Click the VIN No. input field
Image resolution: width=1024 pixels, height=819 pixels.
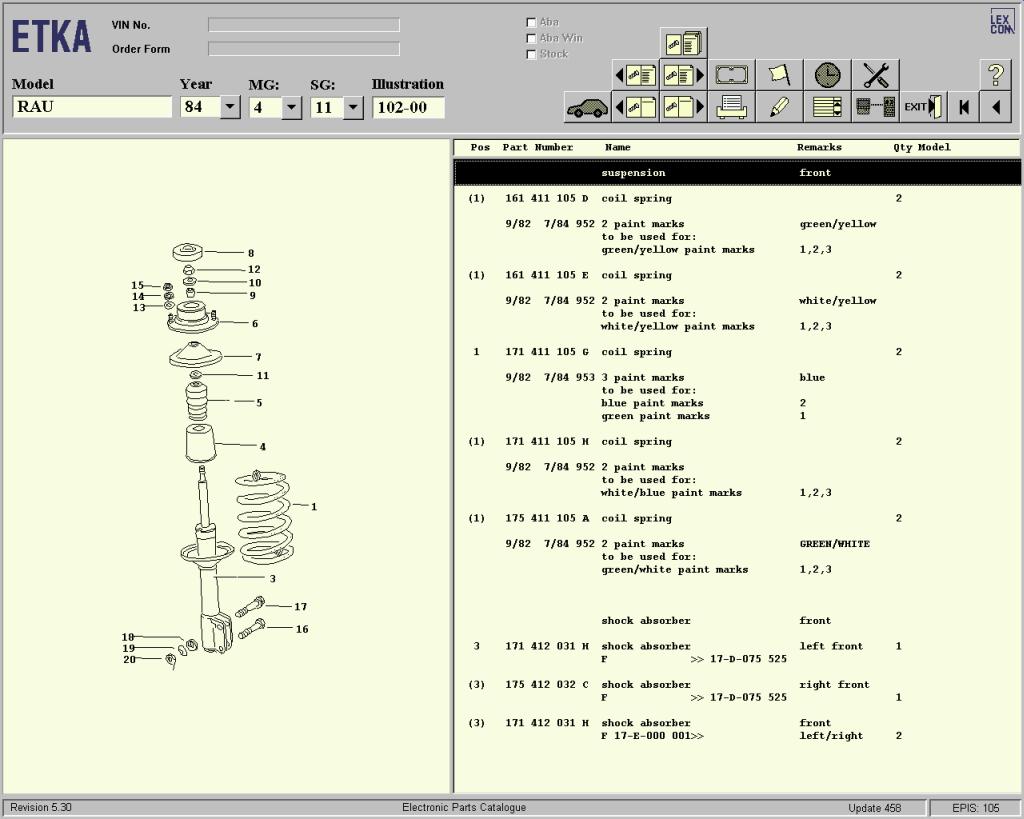pyautogui.click(x=303, y=25)
